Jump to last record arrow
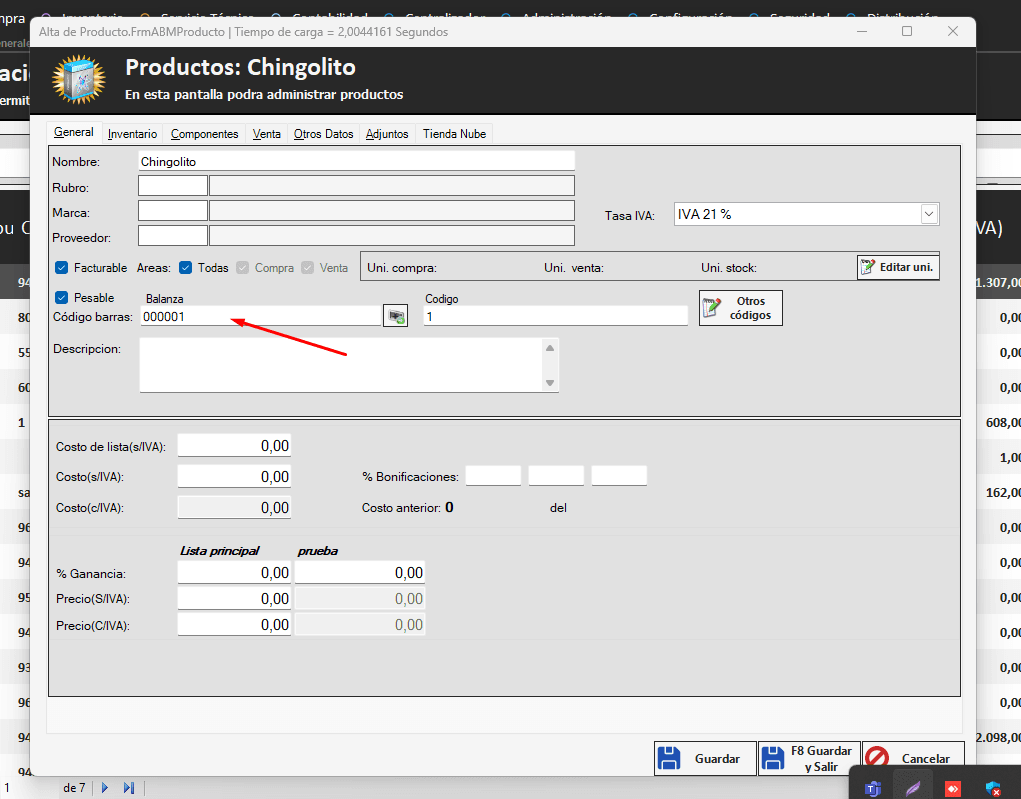1021x799 pixels. 128,788
